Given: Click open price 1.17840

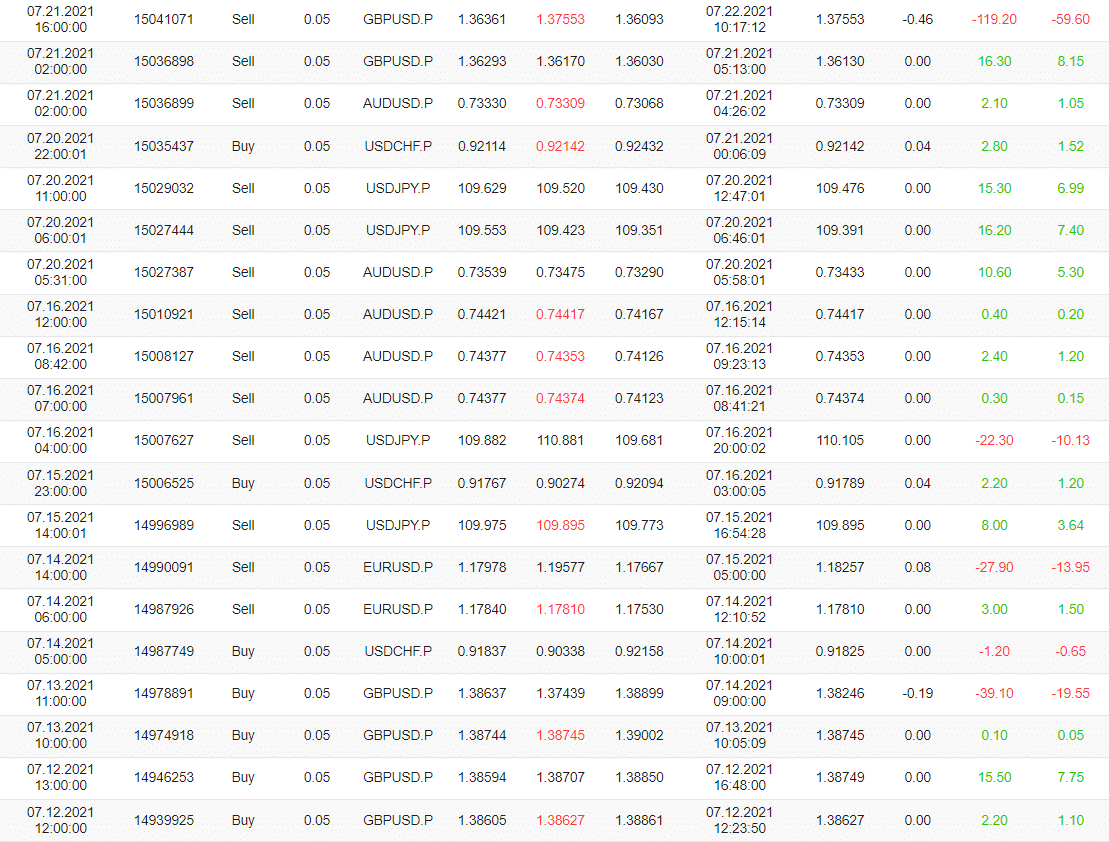Looking at the screenshot, I should pos(482,609).
